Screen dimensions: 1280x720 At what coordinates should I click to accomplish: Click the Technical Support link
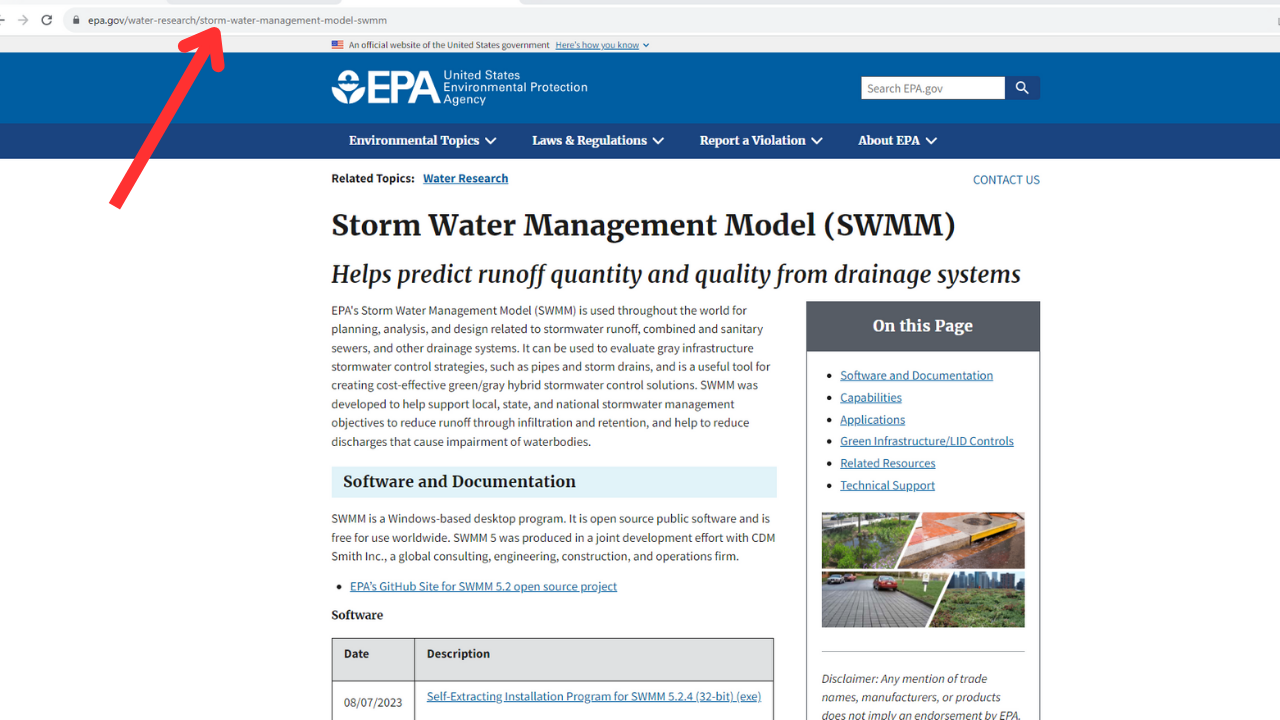point(887,485)
